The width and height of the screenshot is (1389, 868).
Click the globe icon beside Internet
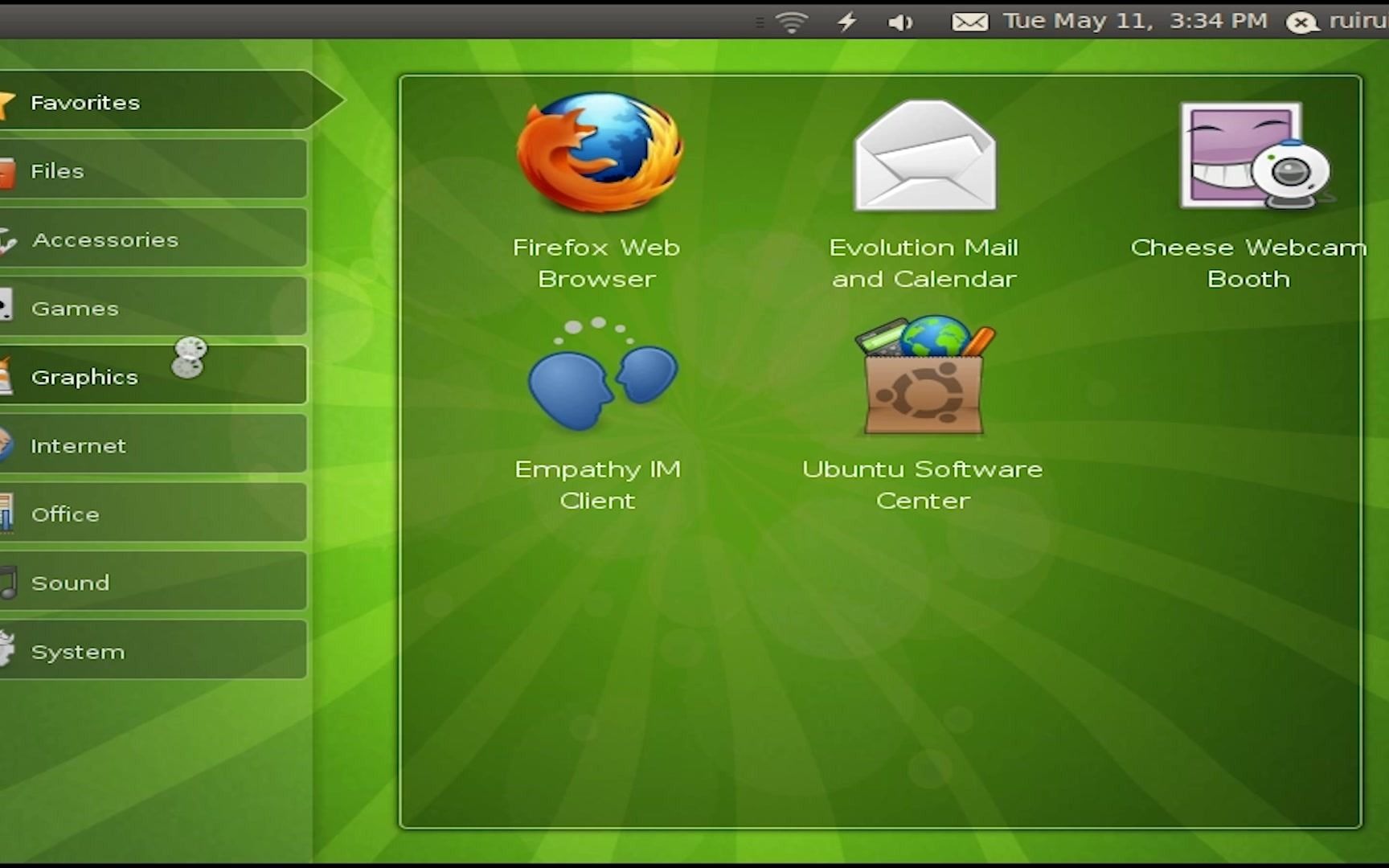point(6,444)
